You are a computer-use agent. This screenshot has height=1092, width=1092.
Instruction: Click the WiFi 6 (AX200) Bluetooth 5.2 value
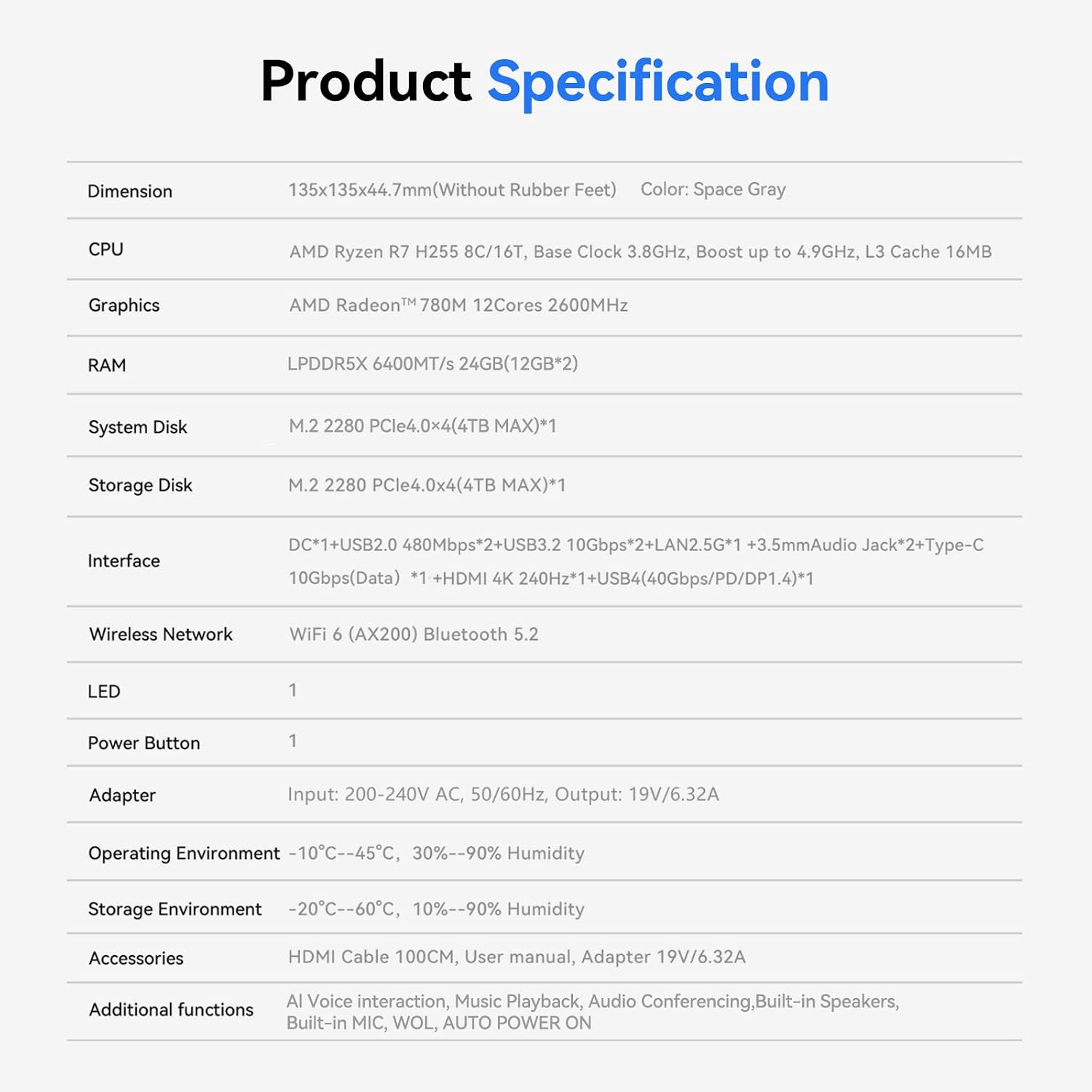pyautogui.click(x=414, y=635)
